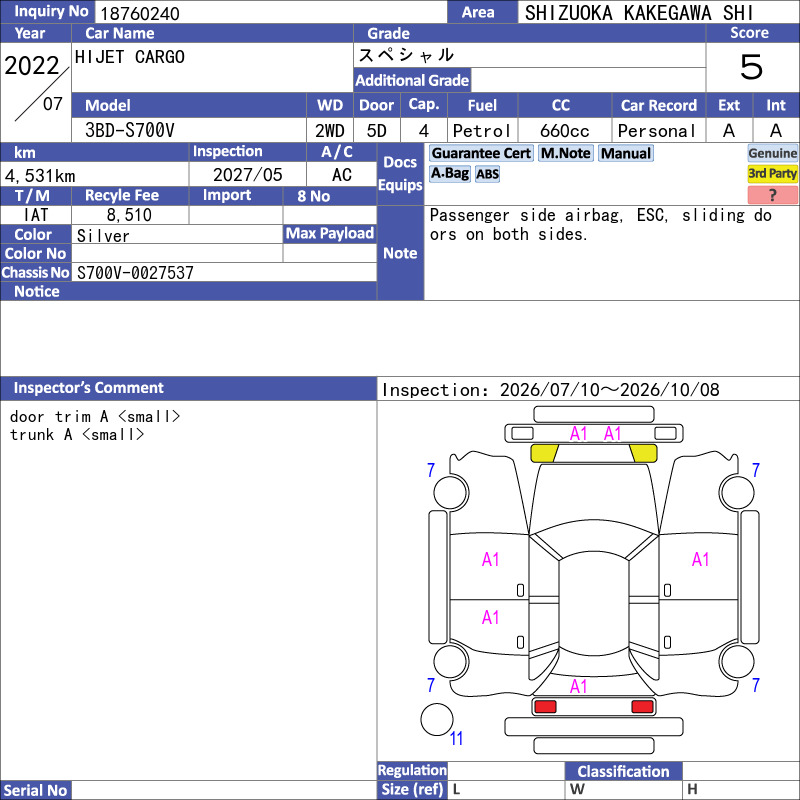The image size is (800, 800).
Task: Click the left yellow headlight marker
Action: 544,453
